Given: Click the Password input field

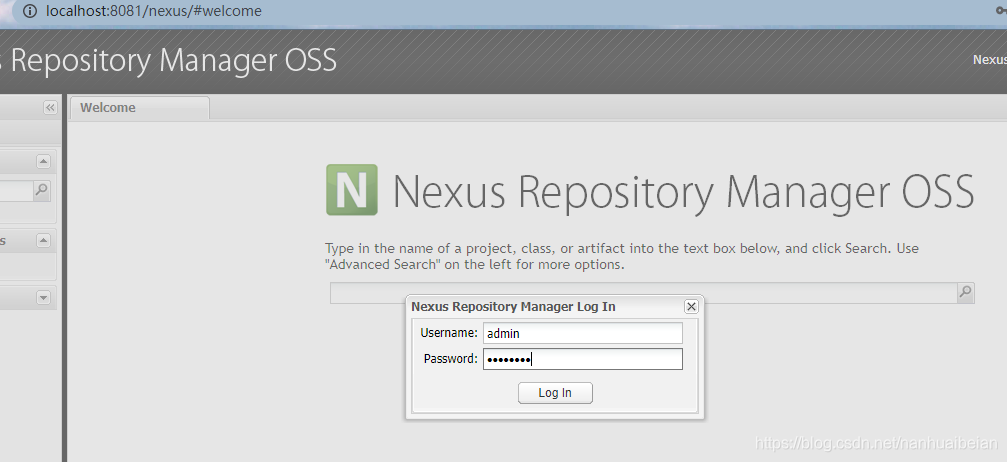Looking at the screenshot, I should (582, 359).
